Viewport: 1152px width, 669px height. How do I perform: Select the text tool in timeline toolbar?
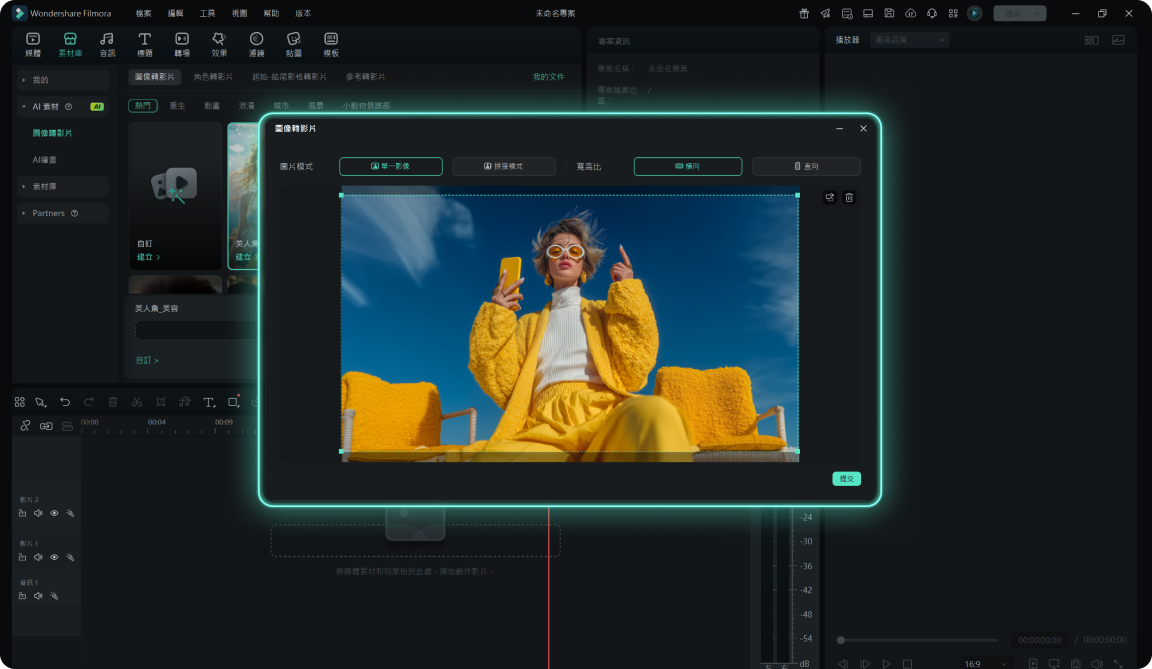click(209, 402)
